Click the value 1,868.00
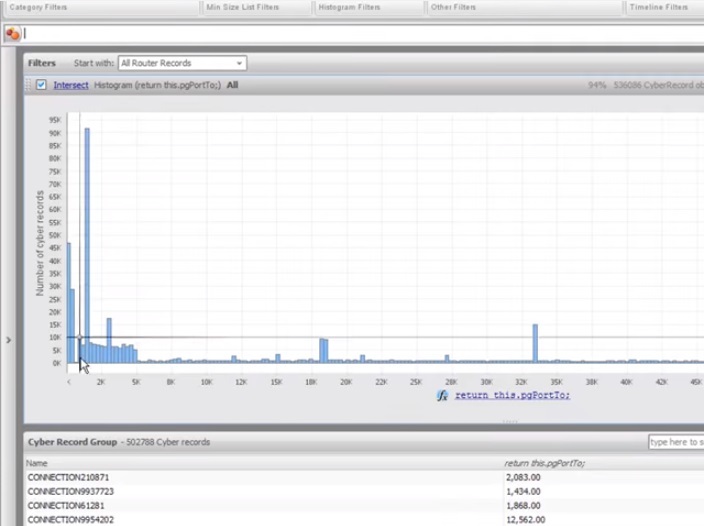The height and width of the screenshot is (526, 704). click(523, 505)
